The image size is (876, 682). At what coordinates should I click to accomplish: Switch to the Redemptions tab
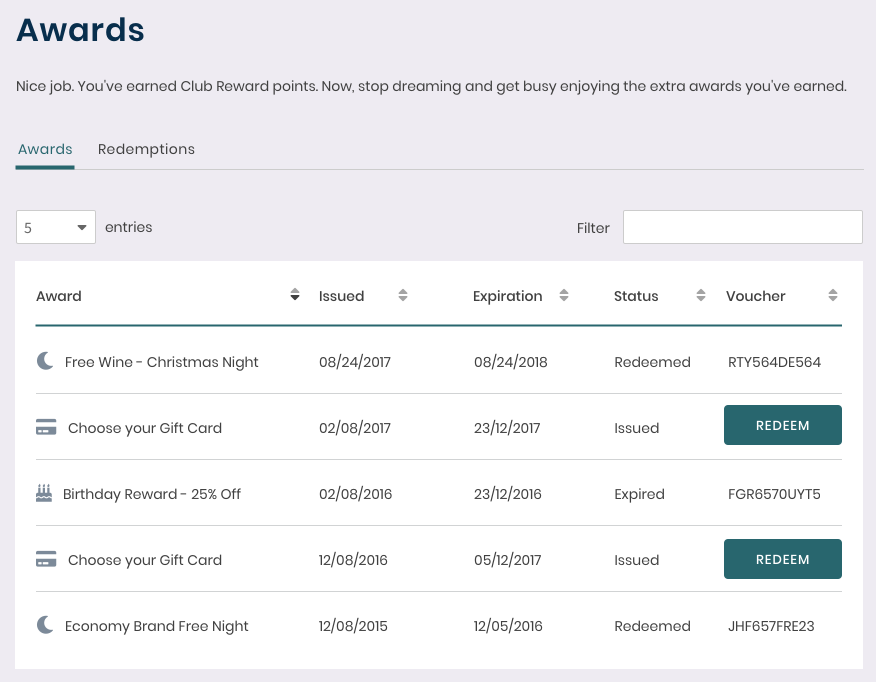coord(146,149)
